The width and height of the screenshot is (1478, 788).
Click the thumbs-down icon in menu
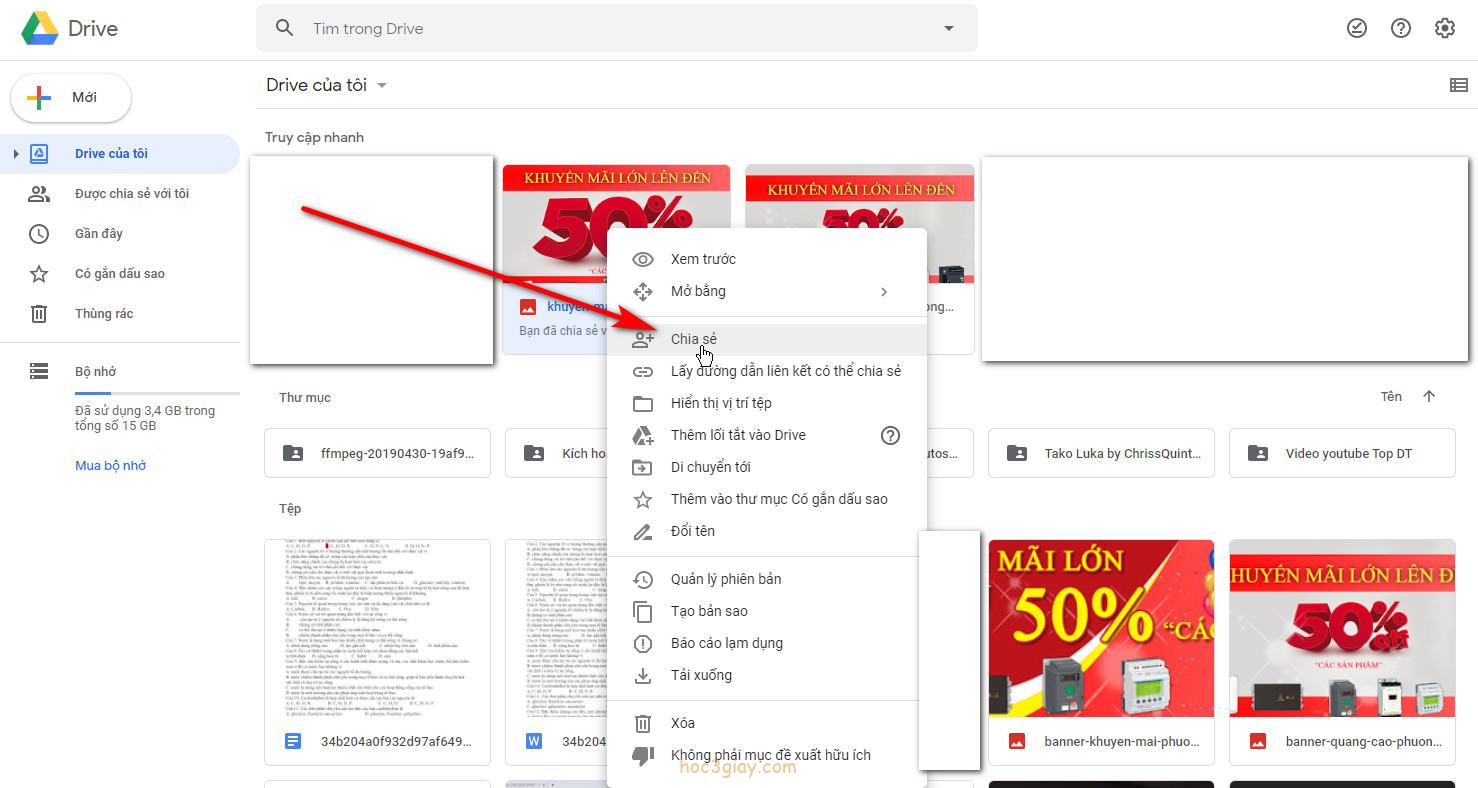click(643, 756)
